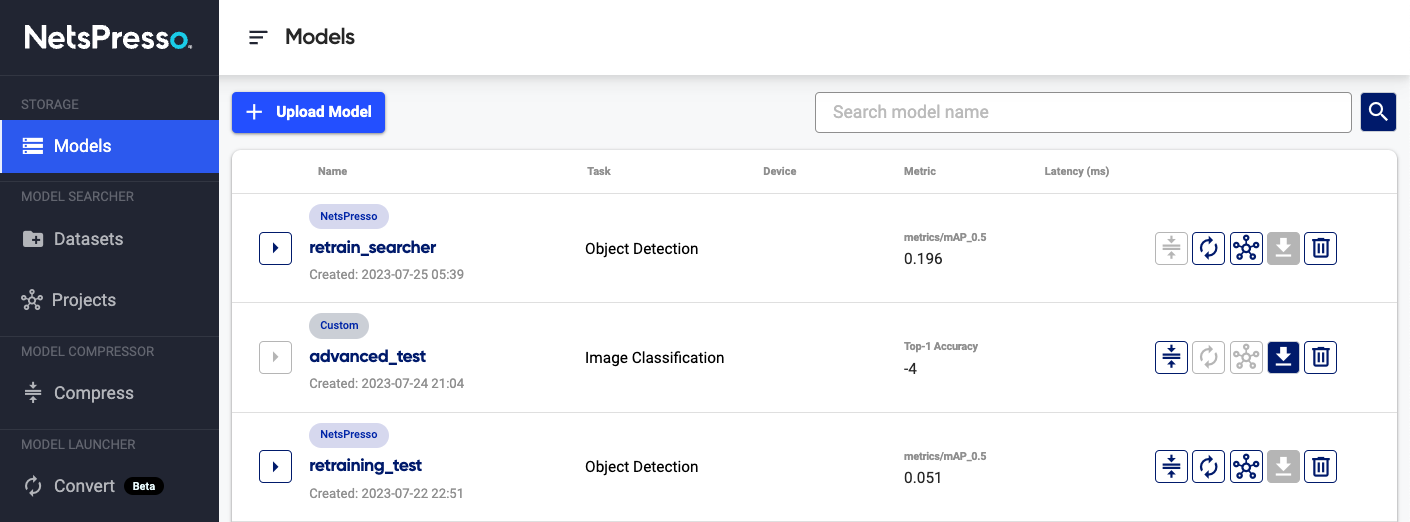1410x522 pixels.
Task: Click the network graph icon for retrain_searcher
Action: [1246, 248]
